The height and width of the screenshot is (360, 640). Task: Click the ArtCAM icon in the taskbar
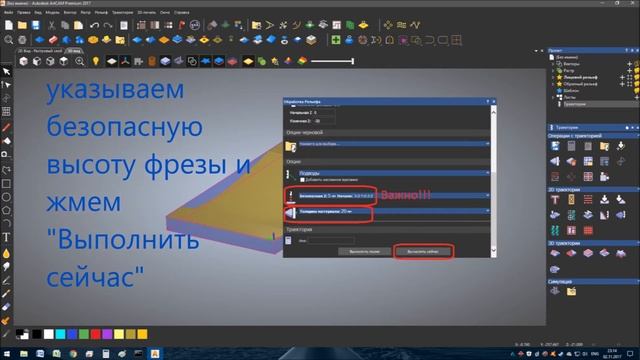click(x=155, y=354)
